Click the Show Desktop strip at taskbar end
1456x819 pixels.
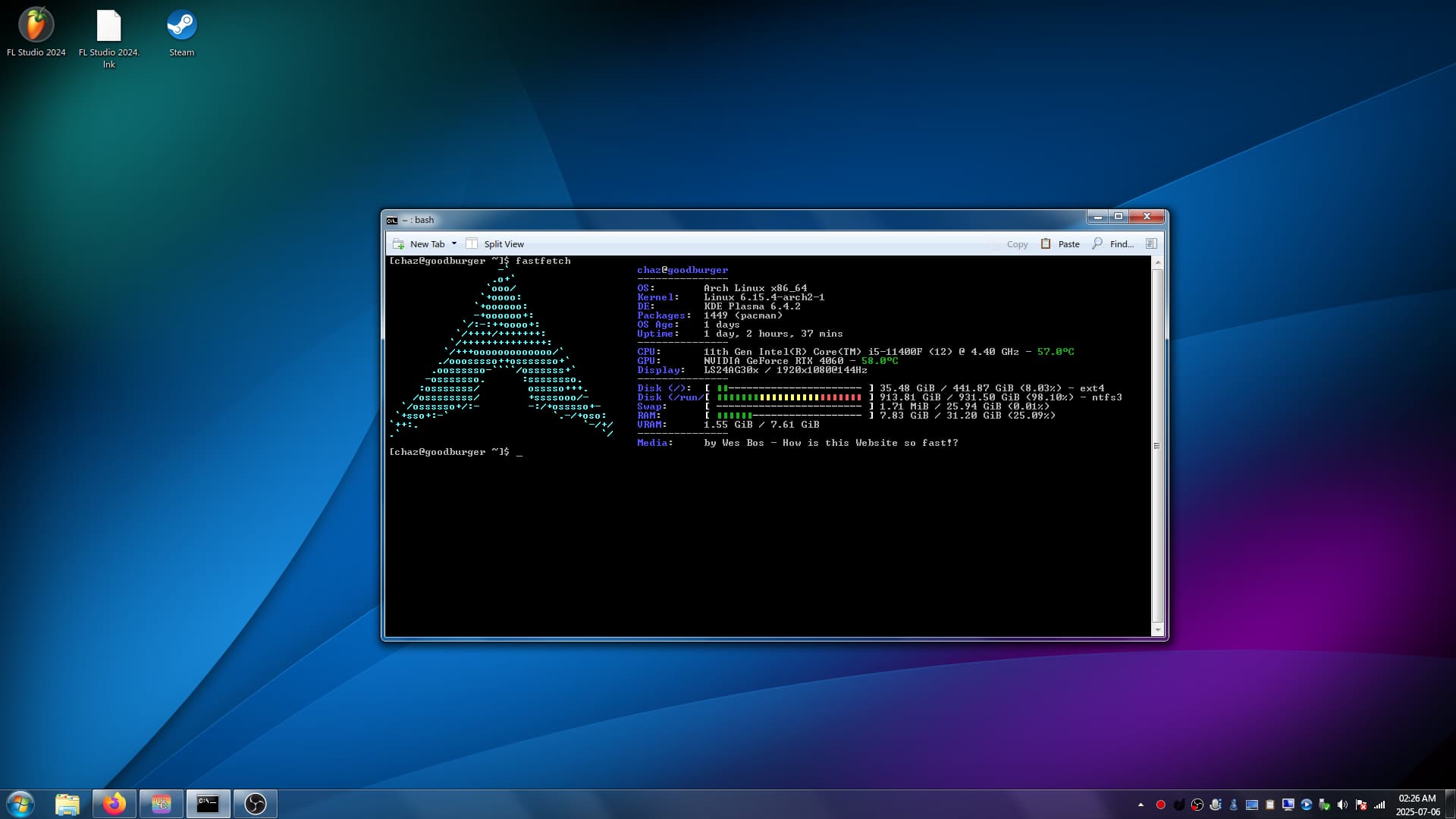coord(1451,804)
